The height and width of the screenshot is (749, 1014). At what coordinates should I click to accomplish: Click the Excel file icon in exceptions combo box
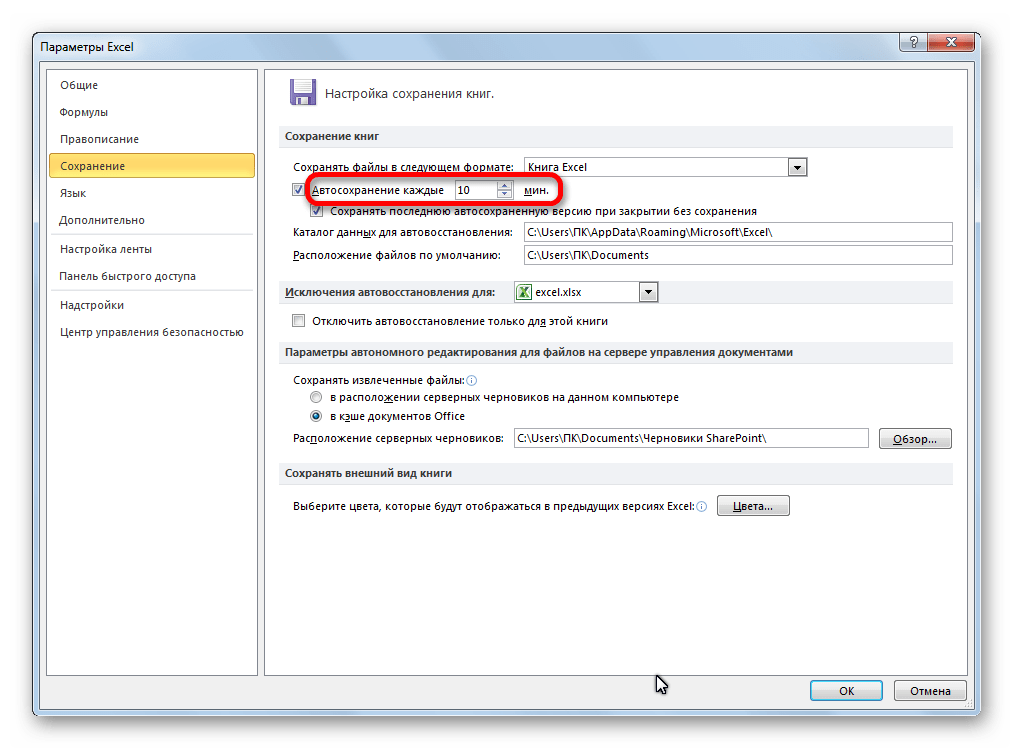(524, 292)
